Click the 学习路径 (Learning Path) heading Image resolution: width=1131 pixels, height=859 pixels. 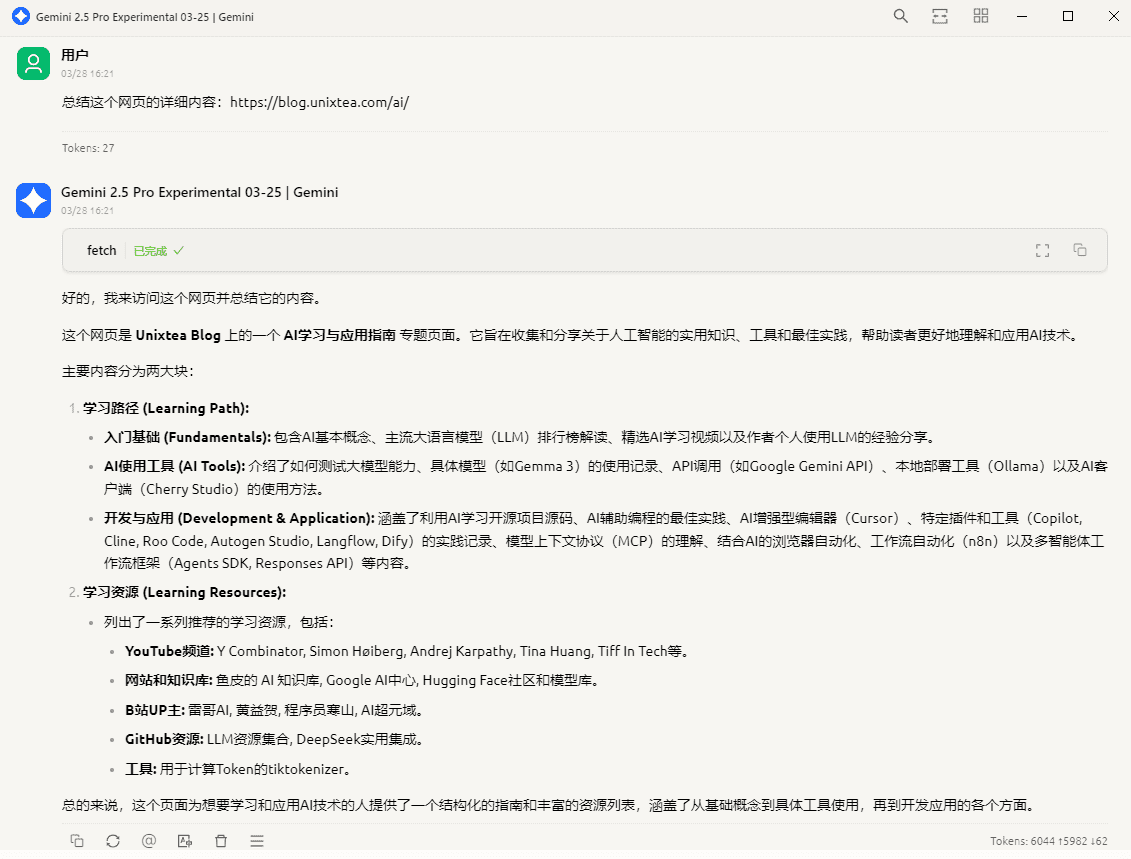pos(166,408)
